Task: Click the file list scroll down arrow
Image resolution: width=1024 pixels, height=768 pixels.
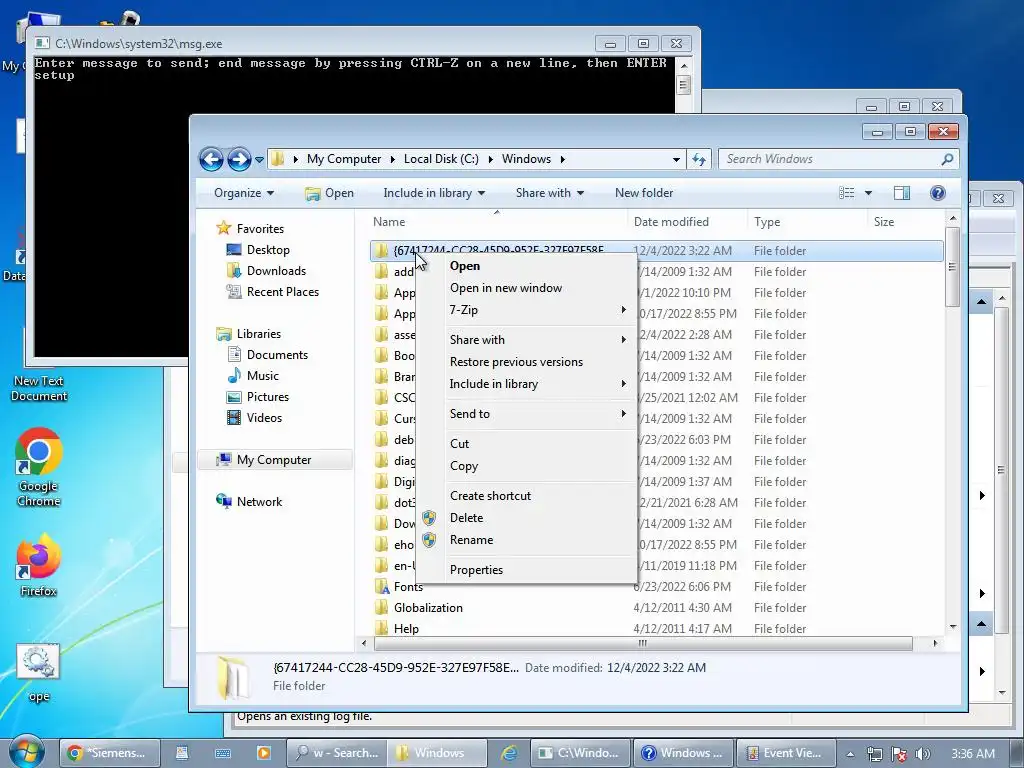Action: click(953, 627)
